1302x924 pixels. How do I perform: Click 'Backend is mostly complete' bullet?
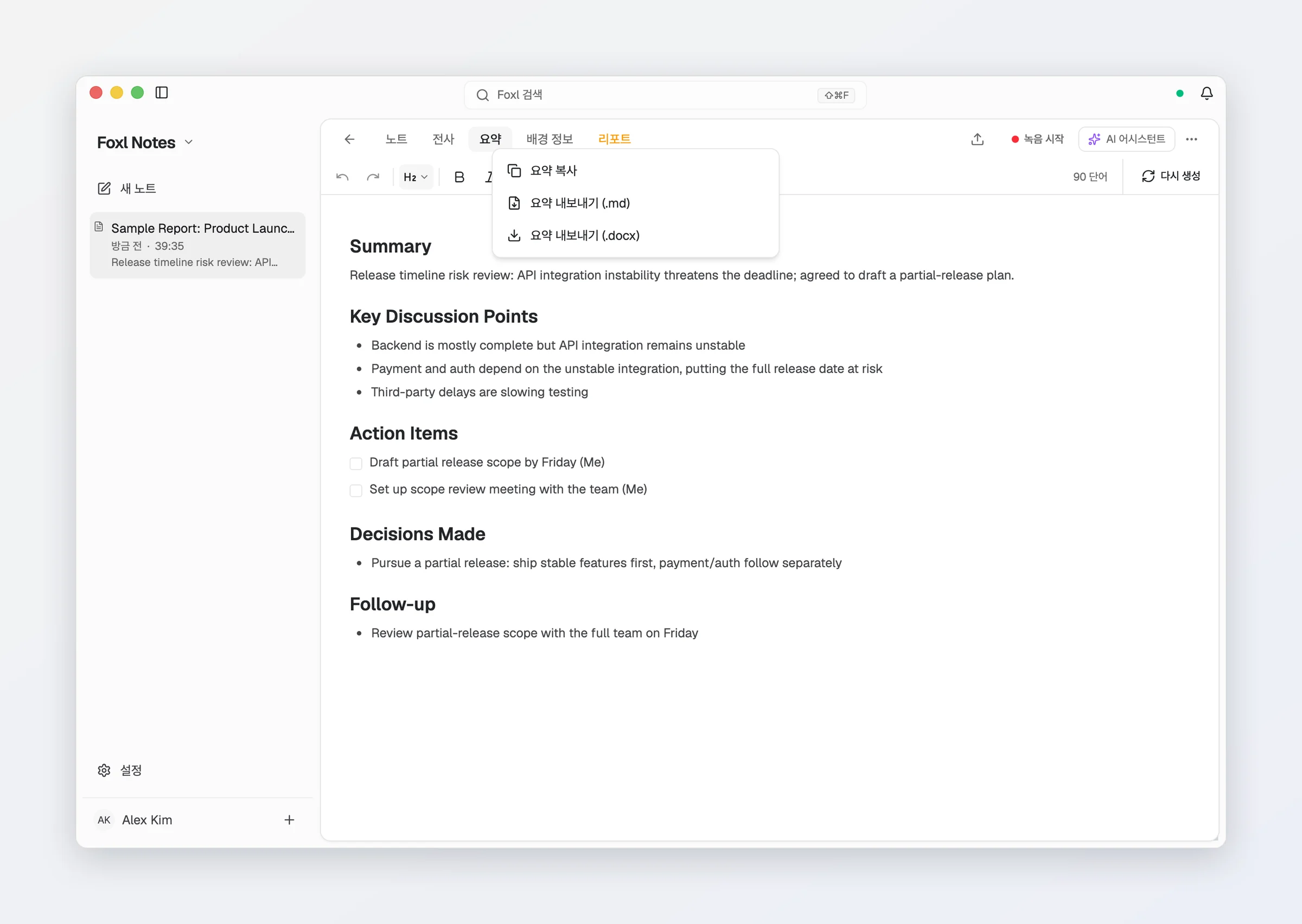[x=558, y=345]
